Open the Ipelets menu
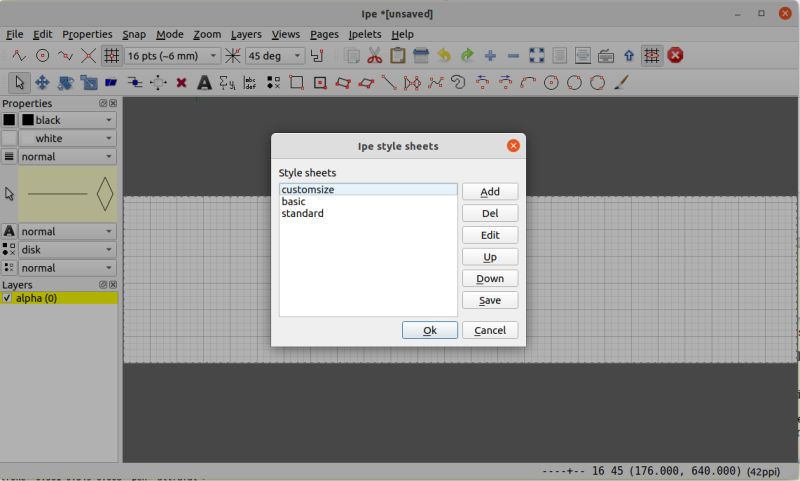This screenshot has width=800, height=481. (365, 34)
